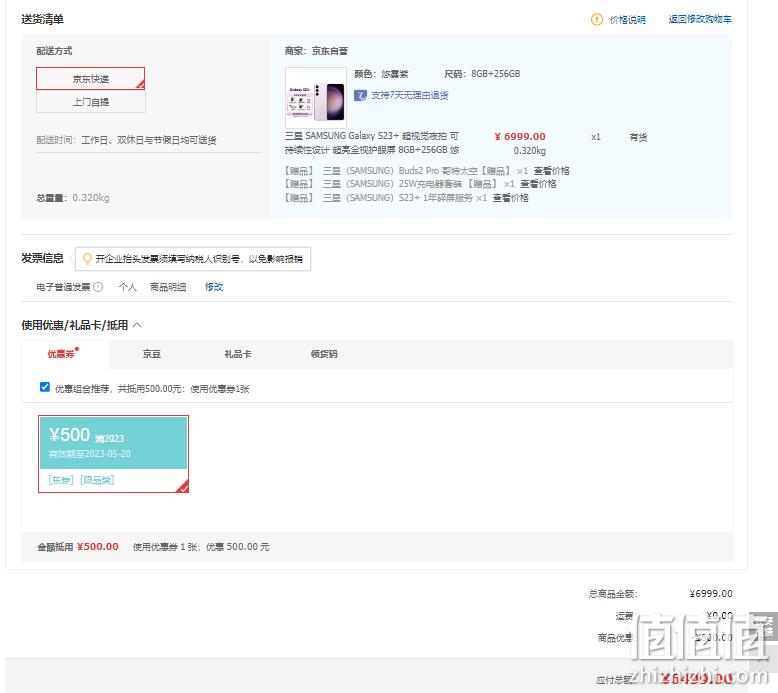Collapse the 使用优惠/礼品卡/抵用 section

point(137,325)
